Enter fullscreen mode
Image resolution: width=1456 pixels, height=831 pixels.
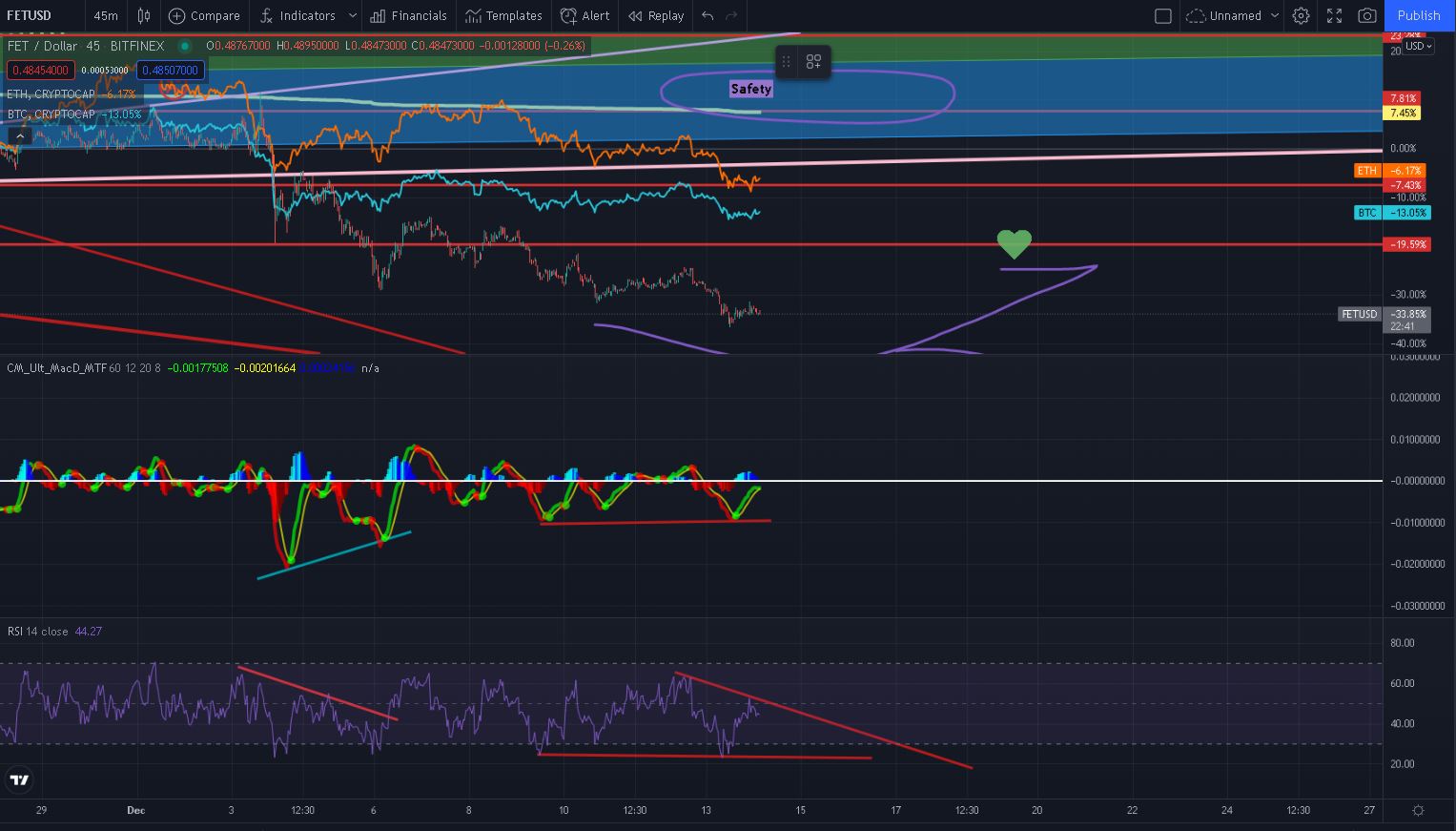coord(1334,15)
